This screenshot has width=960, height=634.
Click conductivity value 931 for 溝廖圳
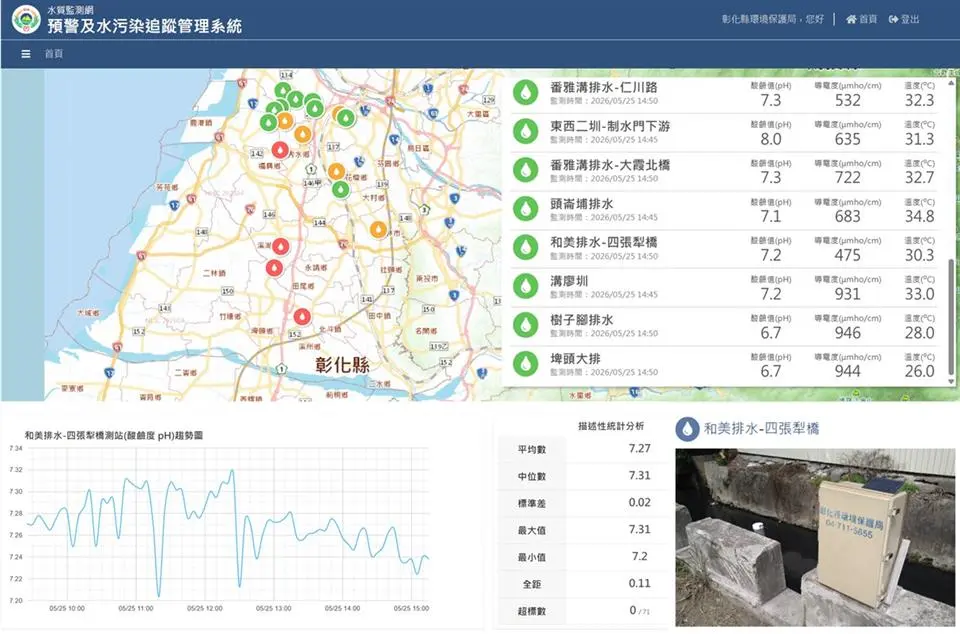click(847, 294)
